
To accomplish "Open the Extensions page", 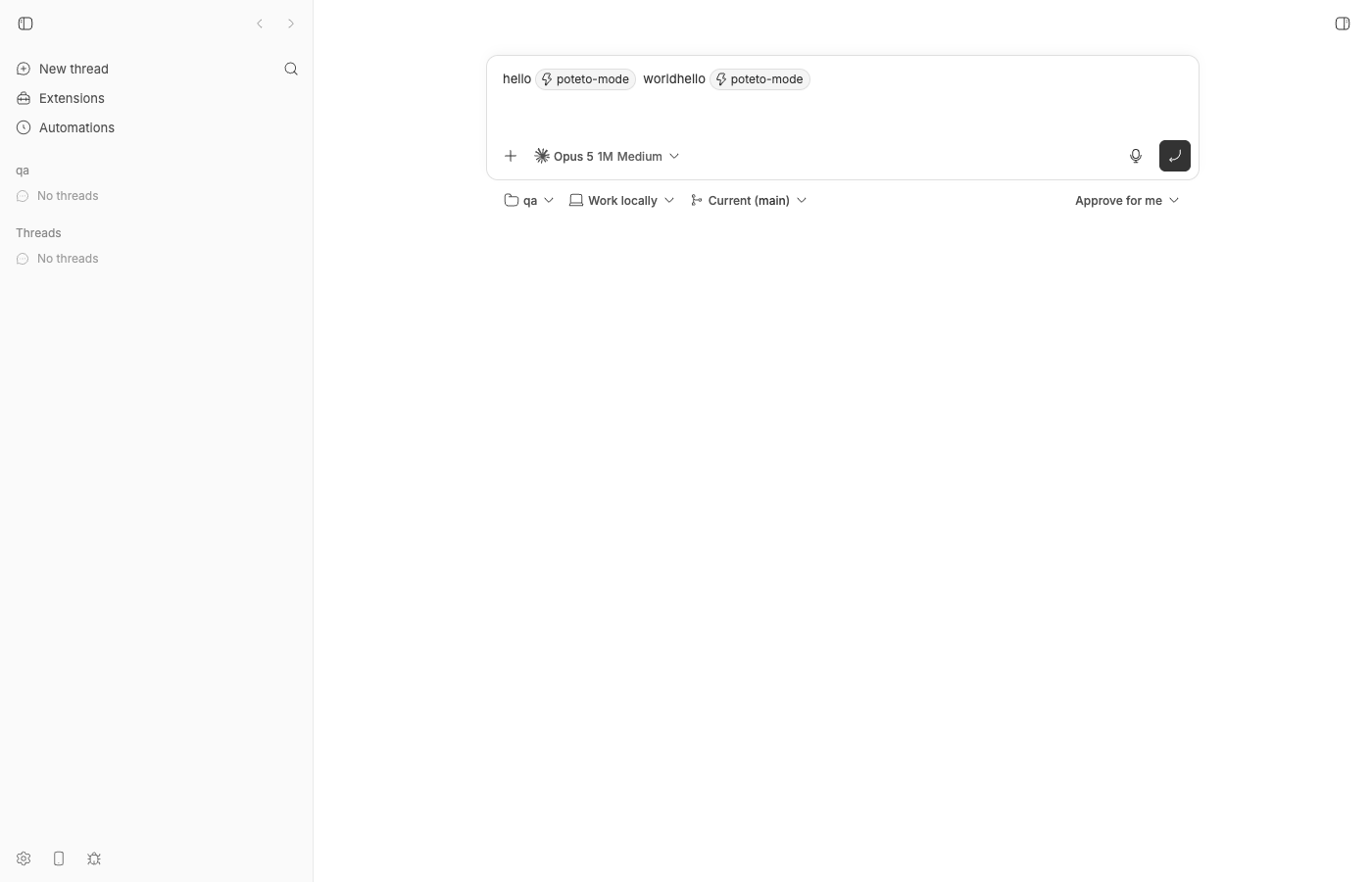I will pyautogui.click(x=61, y=98).
